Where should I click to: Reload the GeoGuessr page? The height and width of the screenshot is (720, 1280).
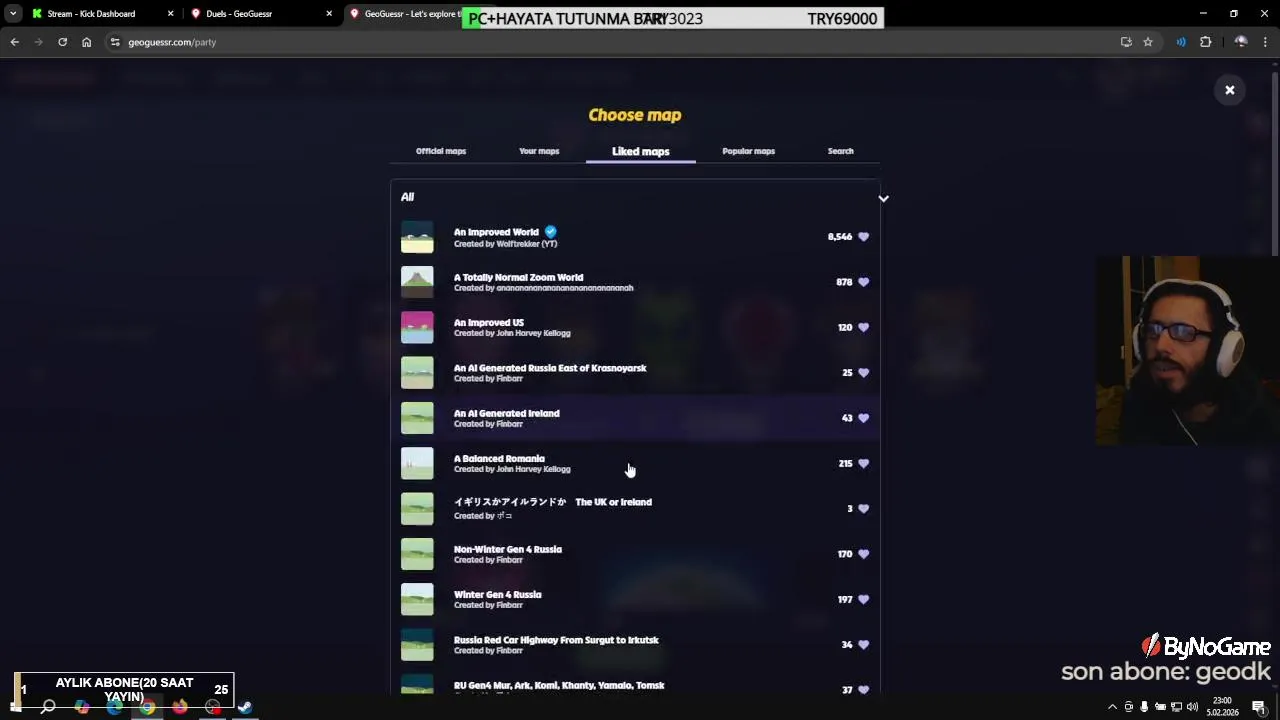pyautogui.click(x=62, y=42)
